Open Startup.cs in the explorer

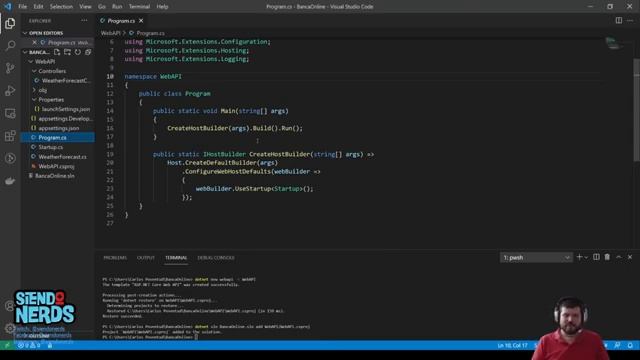(51, 147)
